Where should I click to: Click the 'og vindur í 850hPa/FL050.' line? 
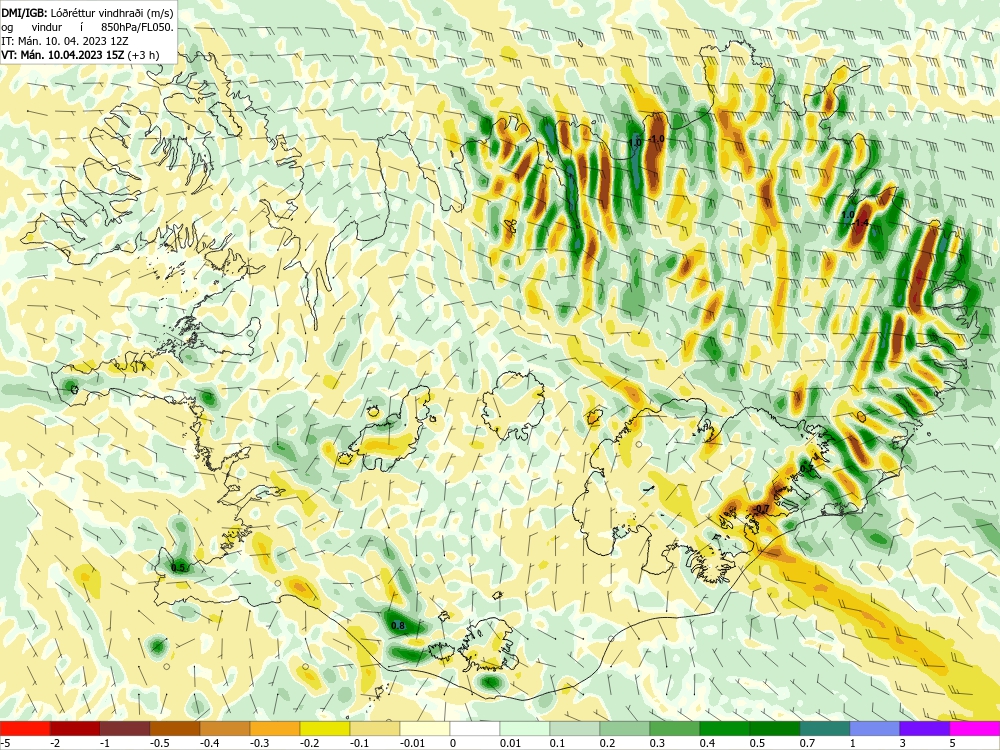click(x=87, y=27)
